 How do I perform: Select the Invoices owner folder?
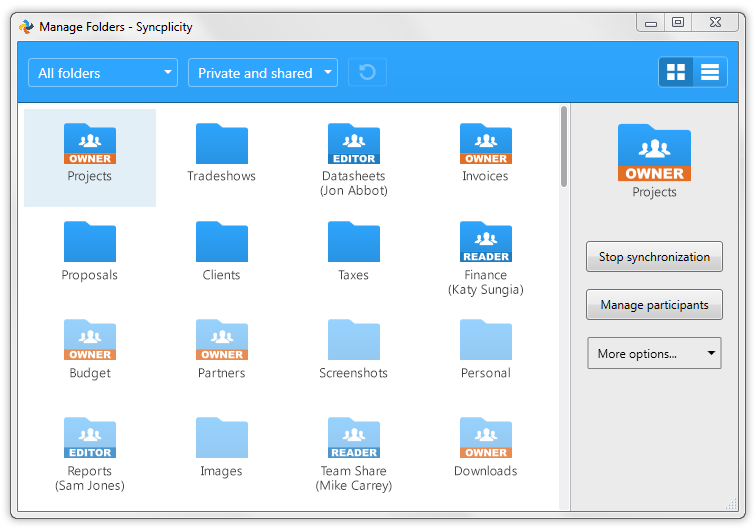pos(485,145)
